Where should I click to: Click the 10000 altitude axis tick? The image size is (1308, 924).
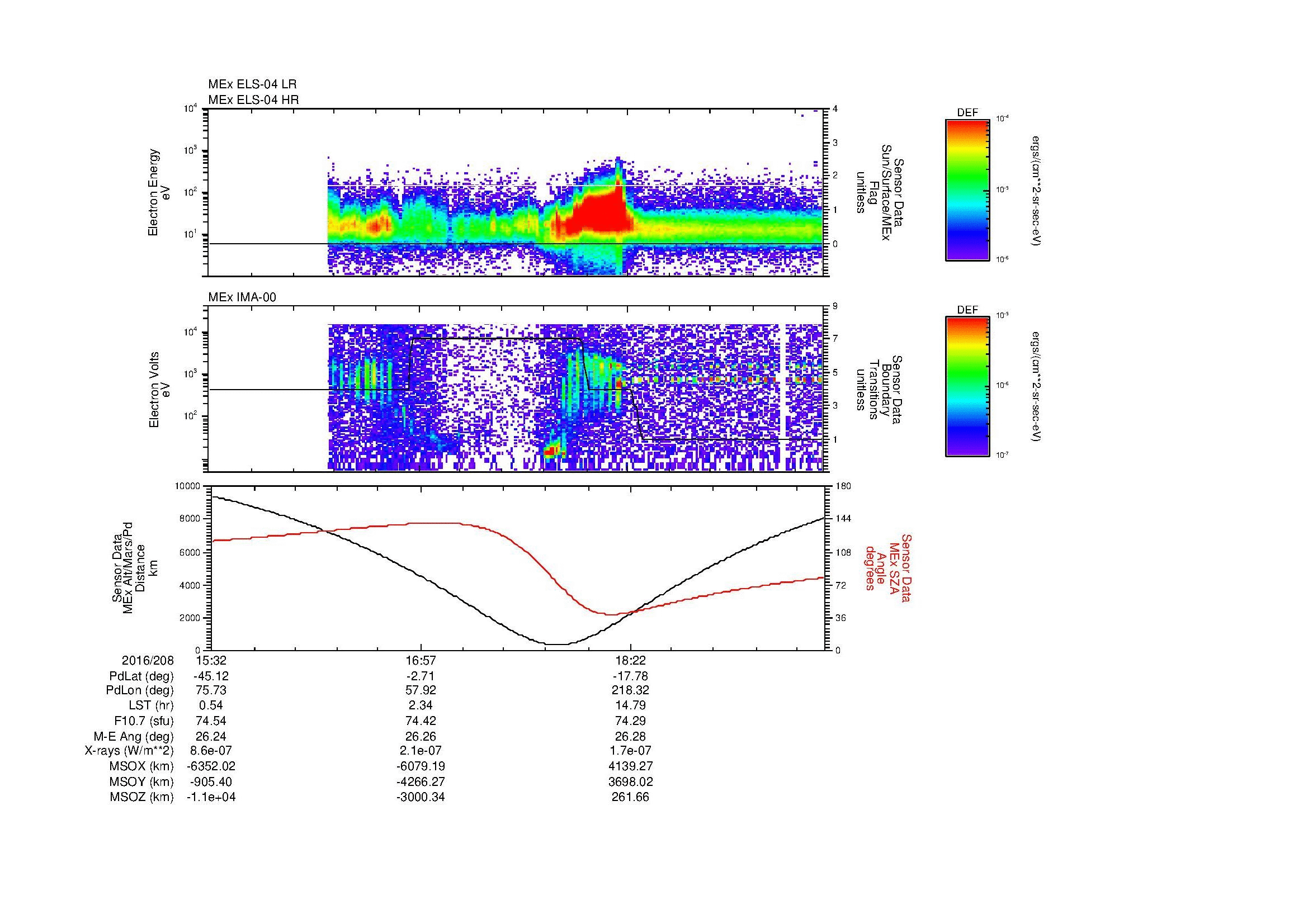[188, 486]
